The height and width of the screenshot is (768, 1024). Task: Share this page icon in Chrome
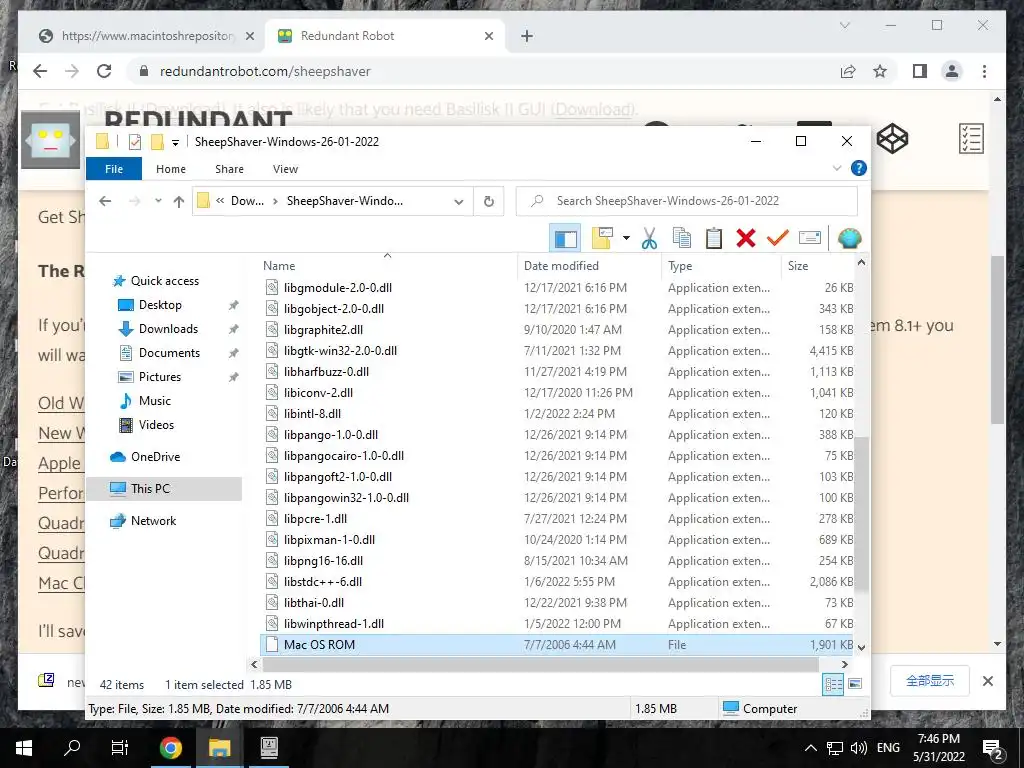tap(848, 71)
